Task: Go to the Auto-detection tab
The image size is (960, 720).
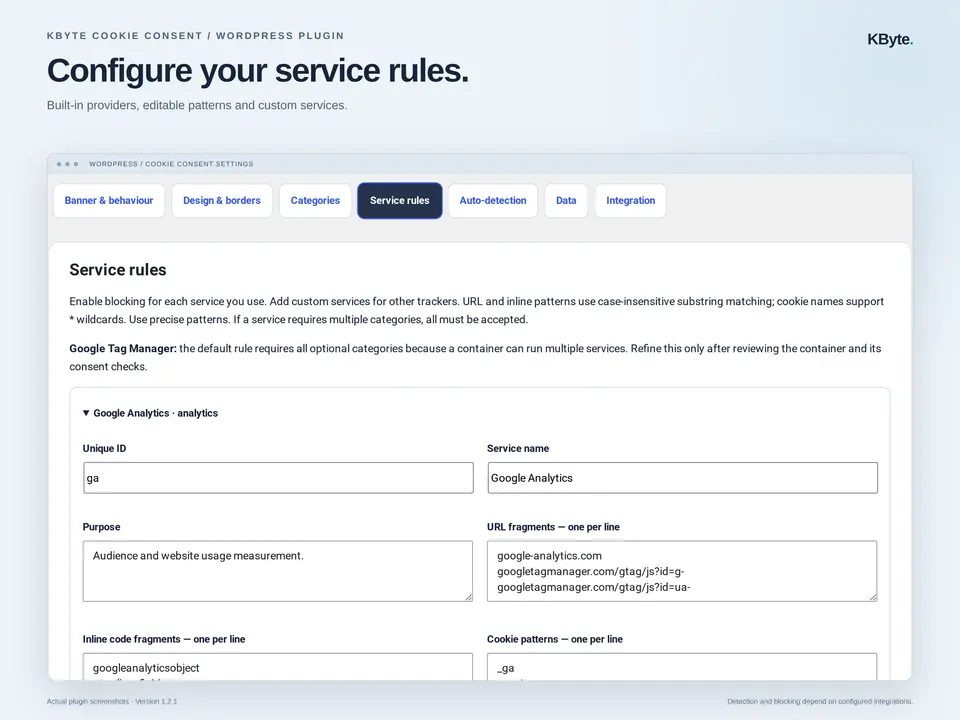Action: (x=493, y=200)
